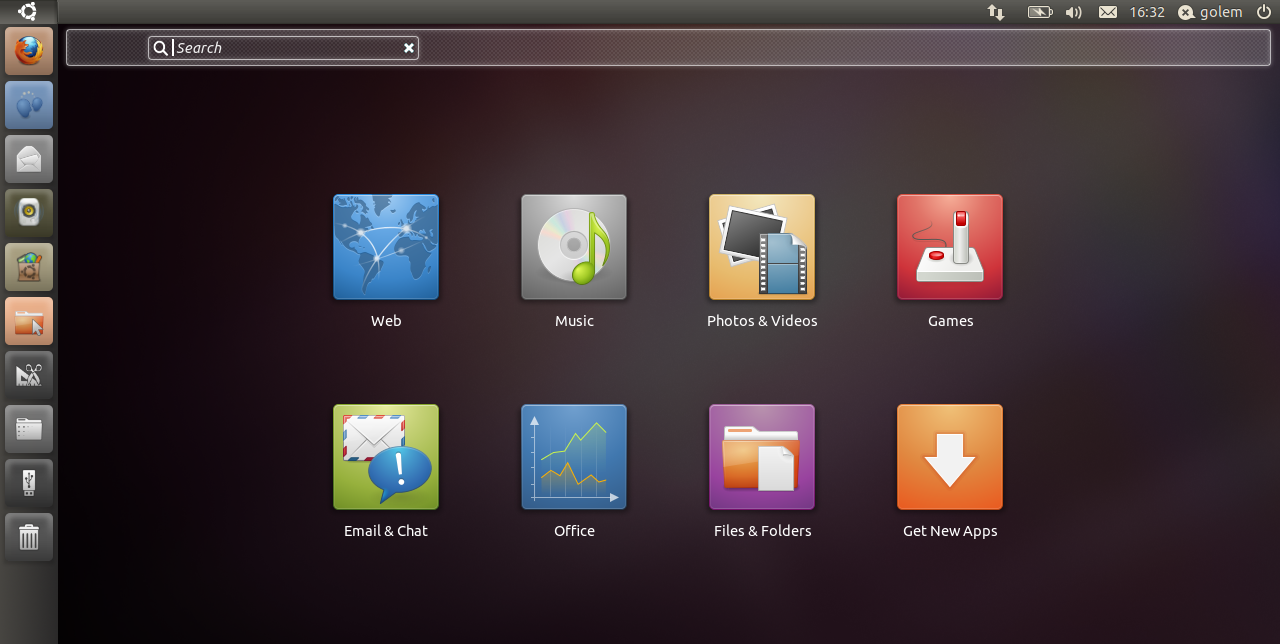Clear the search field with X
Screen dimensions: 1280x644
408,48
